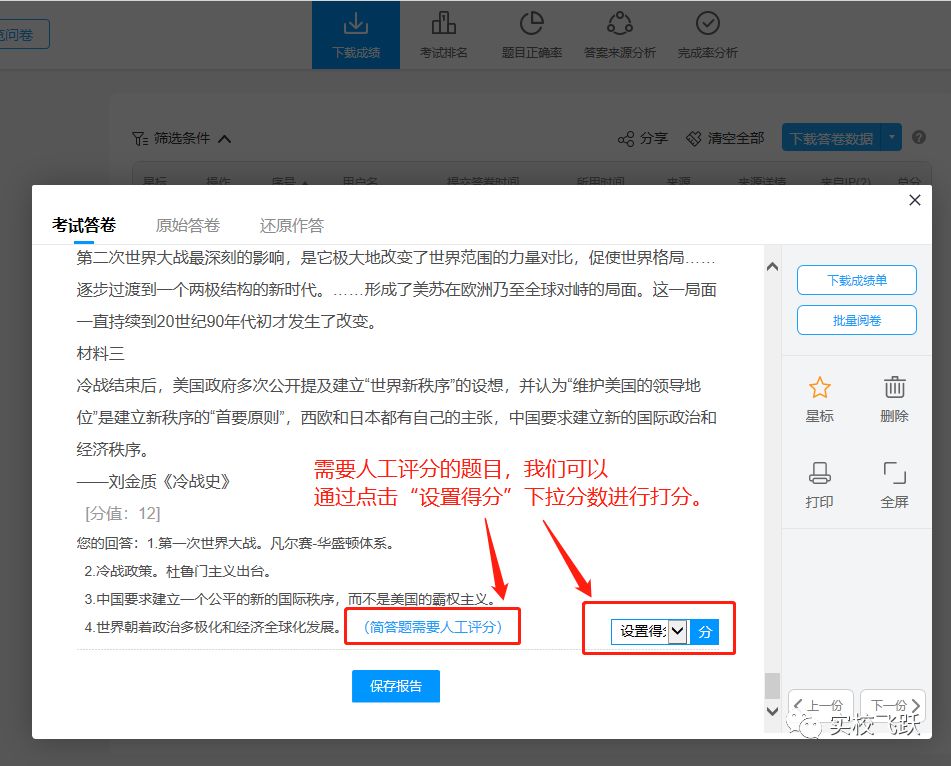Select the 下载成绩 download scores tool
The height and width of the screenshot is (766, 951).
pyautogui.click(x=355, y=33)
